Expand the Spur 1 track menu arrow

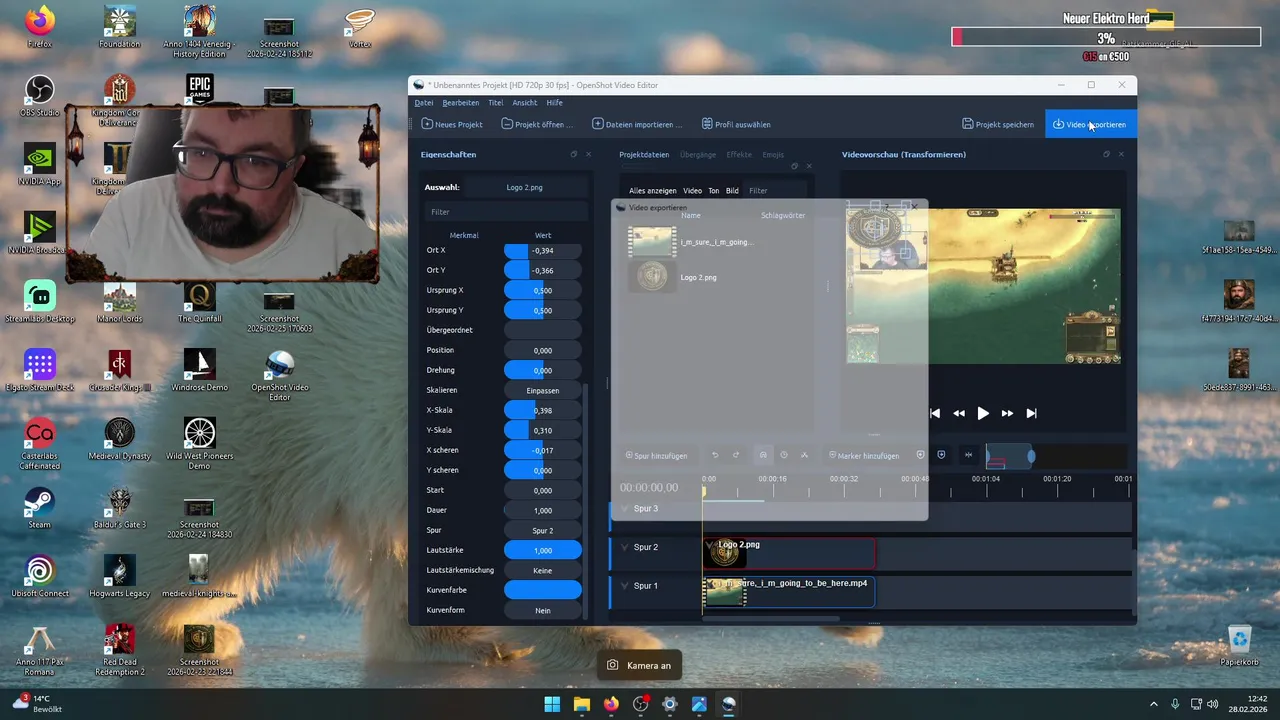click(x=625, y=586)
